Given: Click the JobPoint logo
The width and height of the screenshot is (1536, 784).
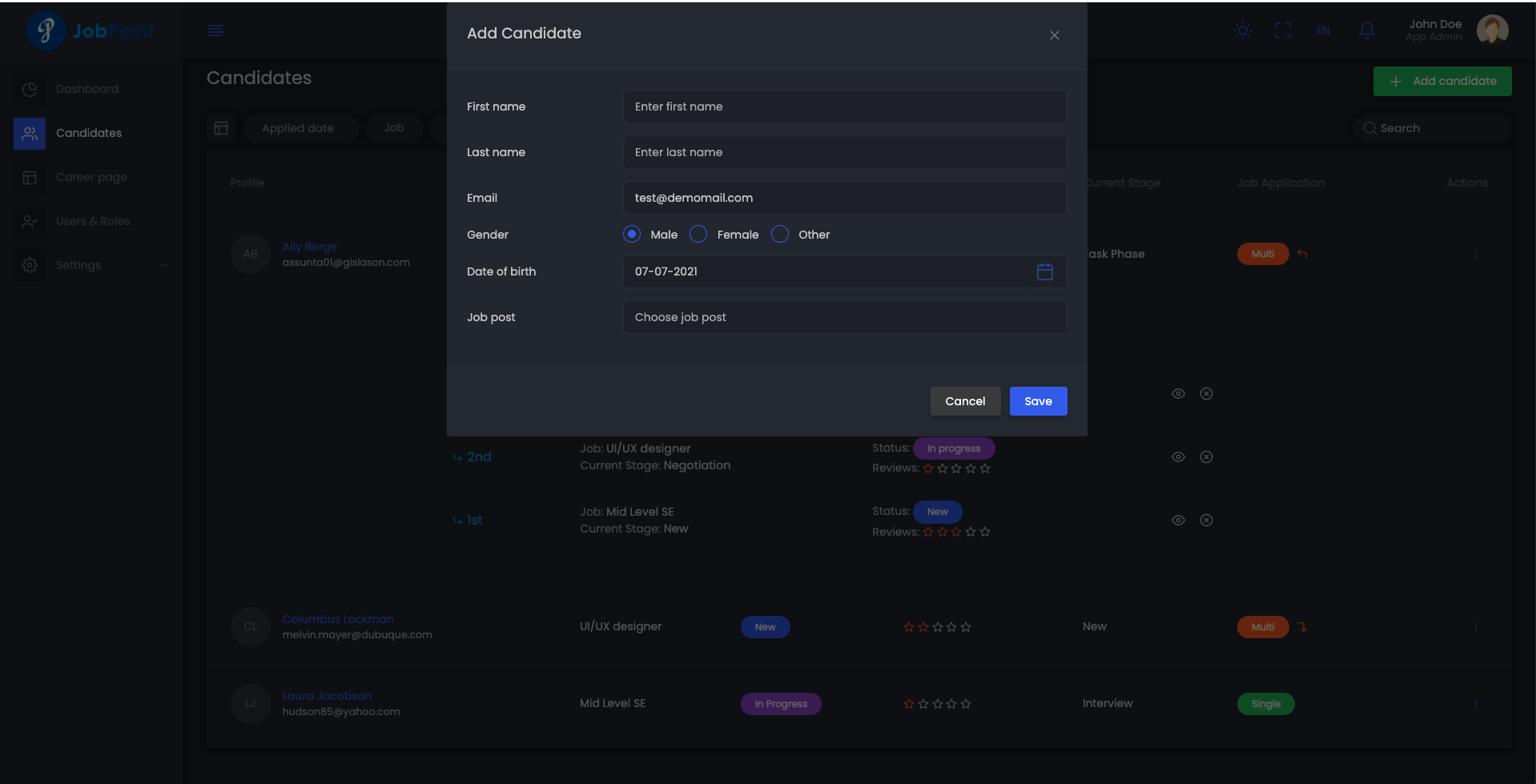Looking at the screenshot, I should 90,31.
